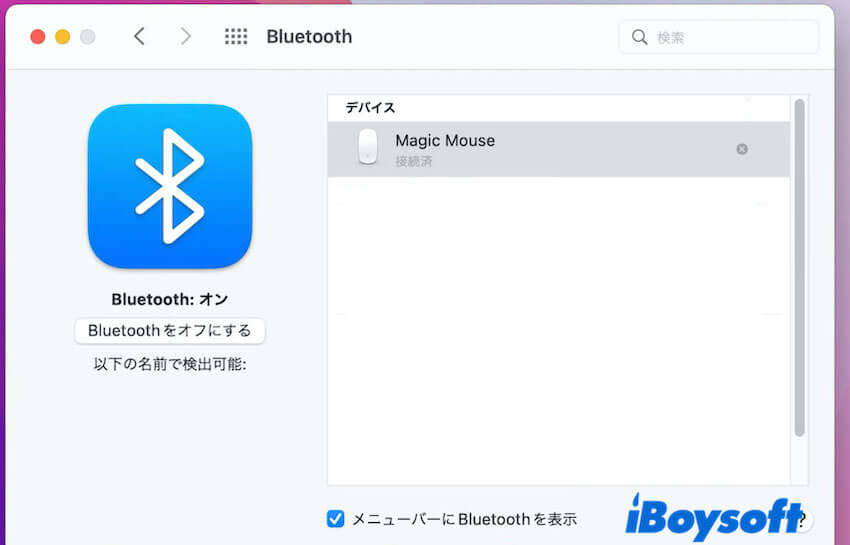This screenshot has height=545, width=850.
Task: Click the large Bluetooth logo
Action: 170,186
